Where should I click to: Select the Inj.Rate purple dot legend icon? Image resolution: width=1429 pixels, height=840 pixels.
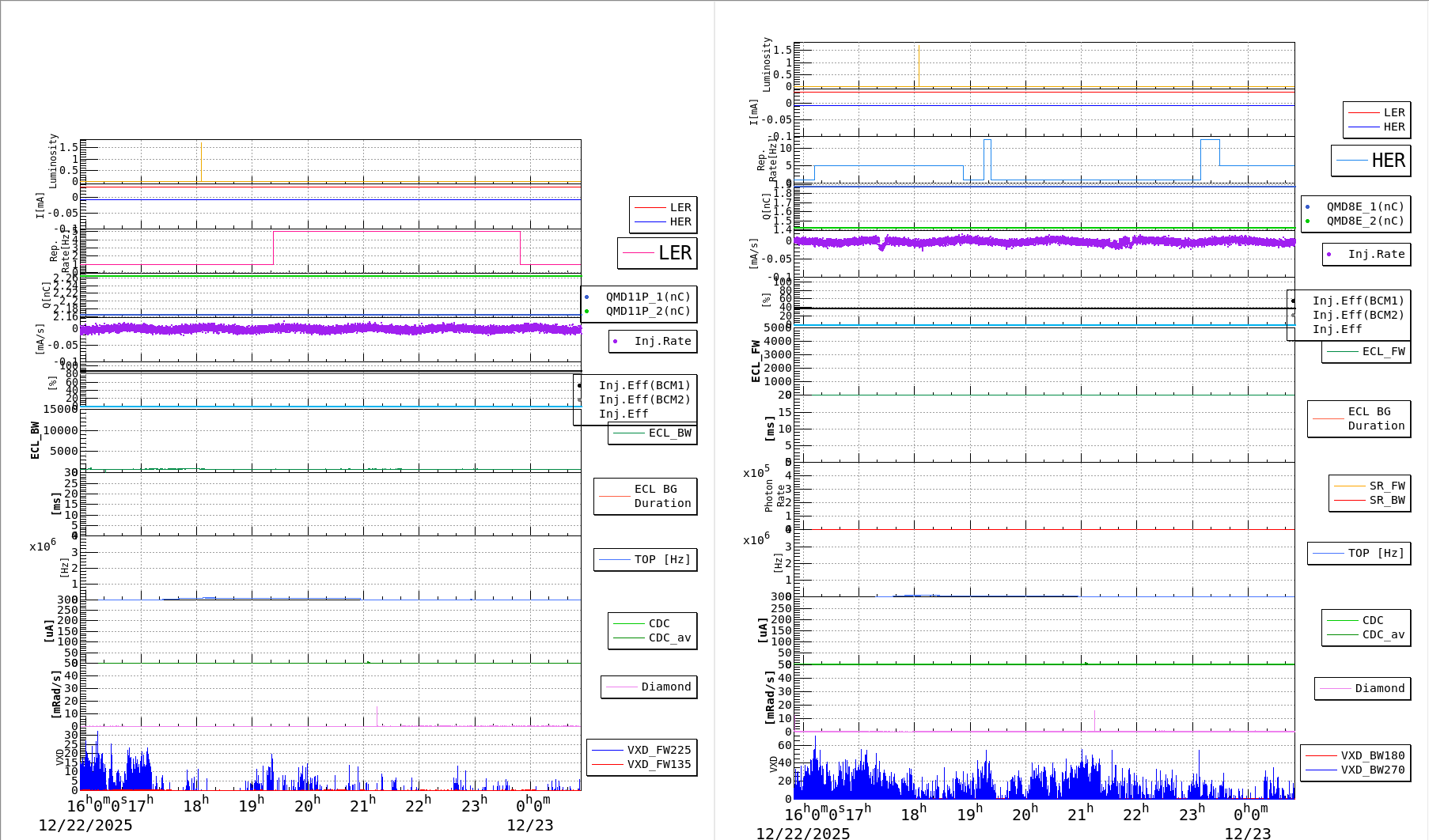pyautogui.click(x=616, y=342)
